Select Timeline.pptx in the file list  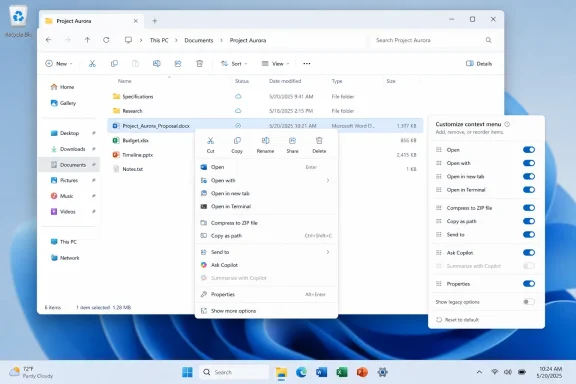137,155
